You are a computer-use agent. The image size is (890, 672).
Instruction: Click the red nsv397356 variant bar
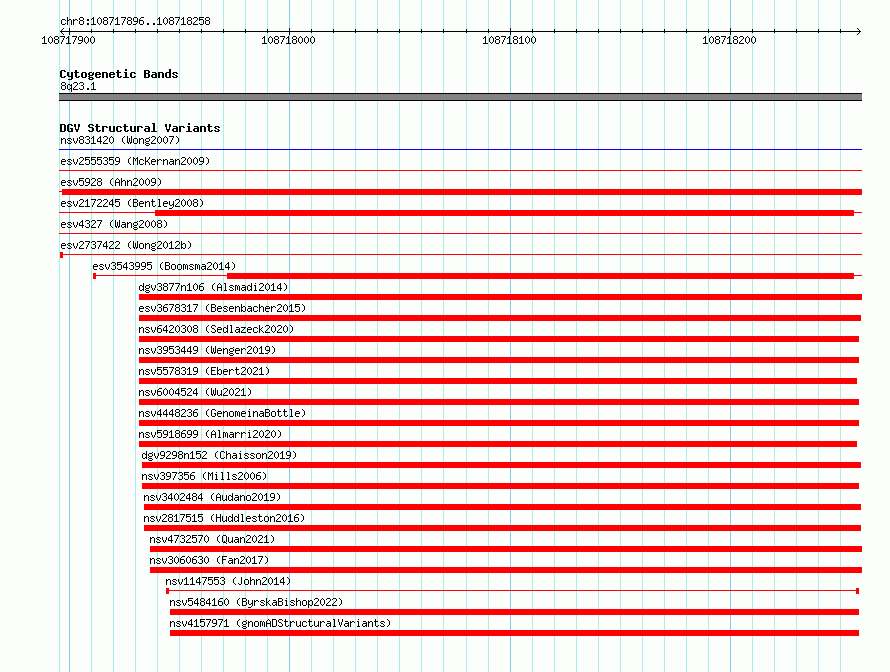pyautogui.click(x=500, y=486)
